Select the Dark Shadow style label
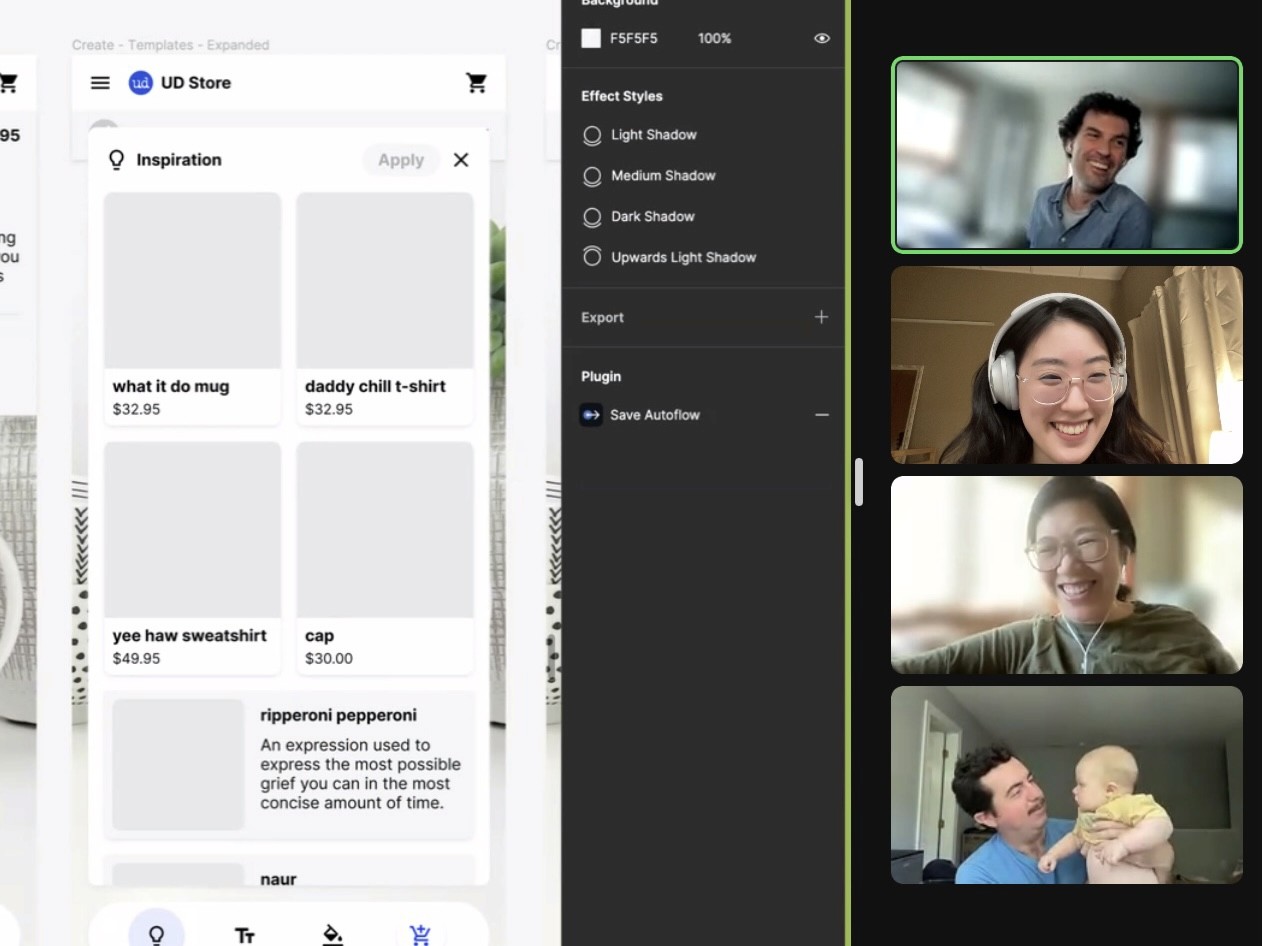This screenshot has height=946, width=1262. (652, 216)
